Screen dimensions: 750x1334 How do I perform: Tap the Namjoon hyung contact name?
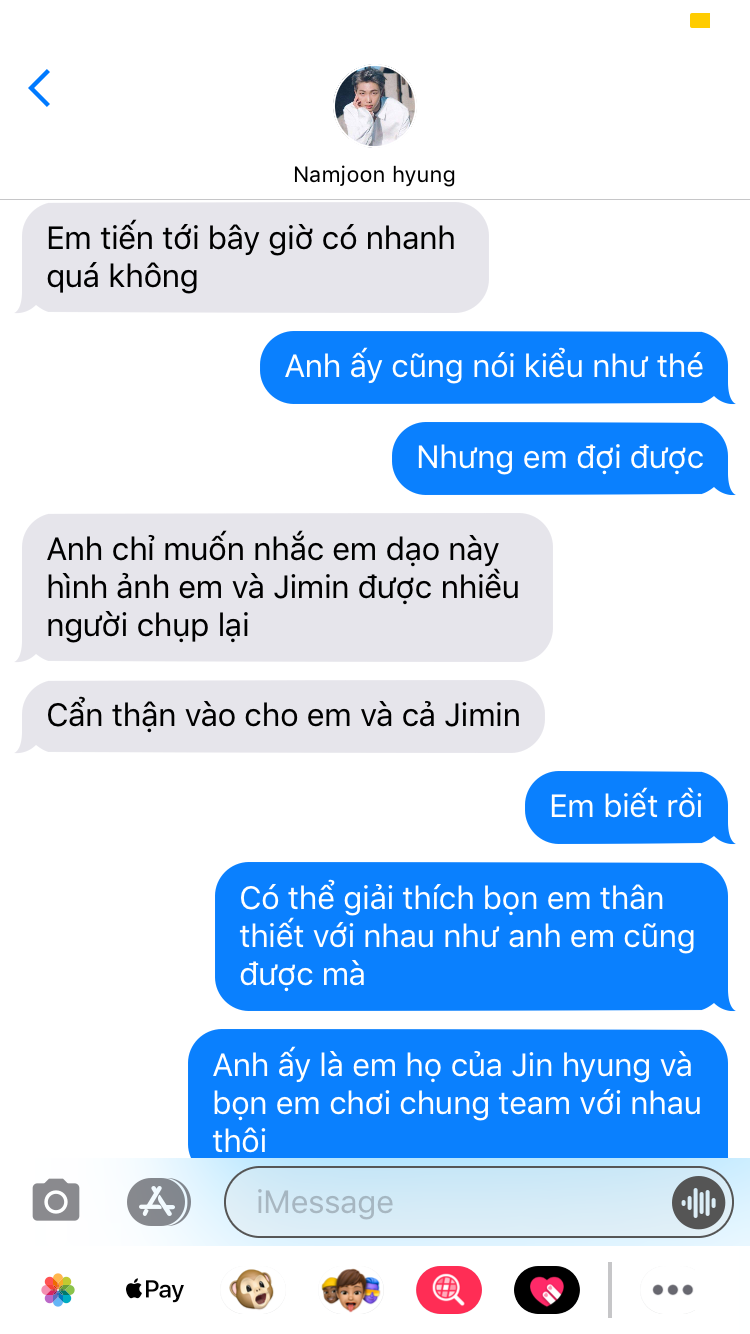374,174
